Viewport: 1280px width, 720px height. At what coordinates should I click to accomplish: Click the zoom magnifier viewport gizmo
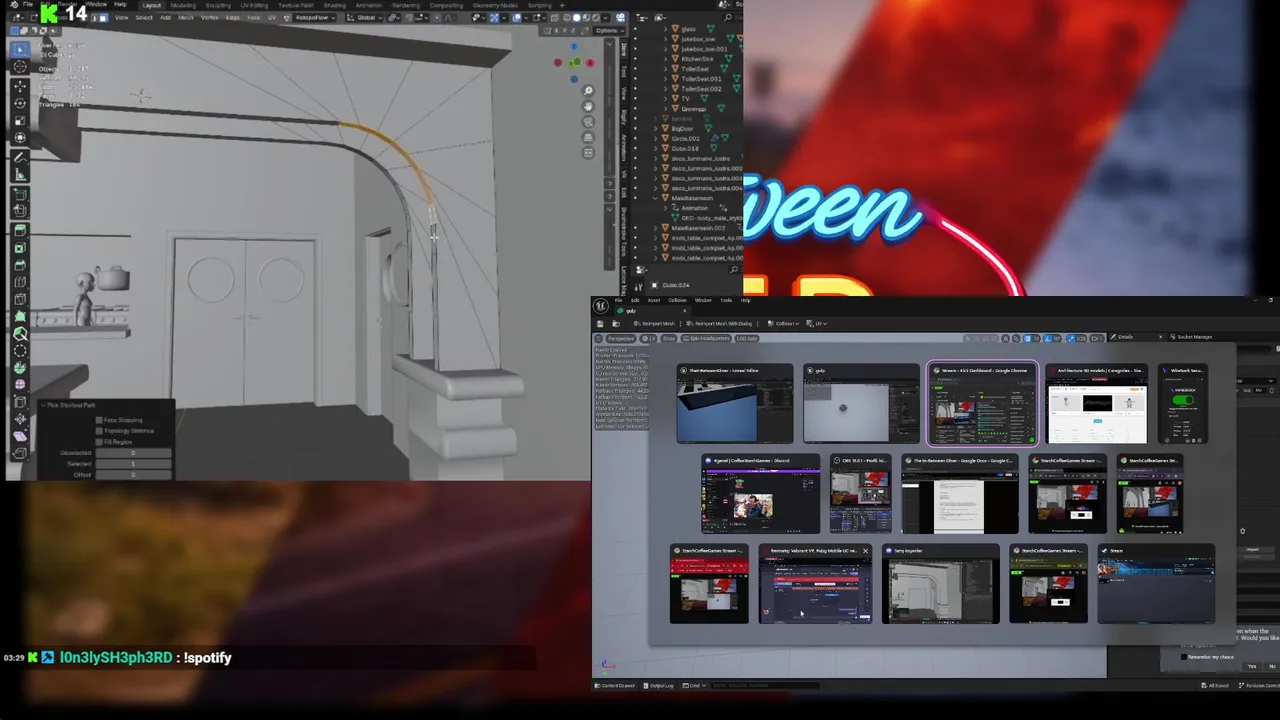click(x=589, y=91)
